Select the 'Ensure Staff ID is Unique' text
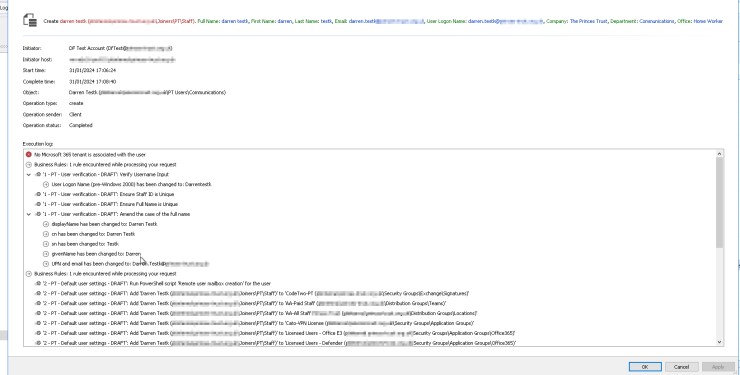 tap(108, 194)
